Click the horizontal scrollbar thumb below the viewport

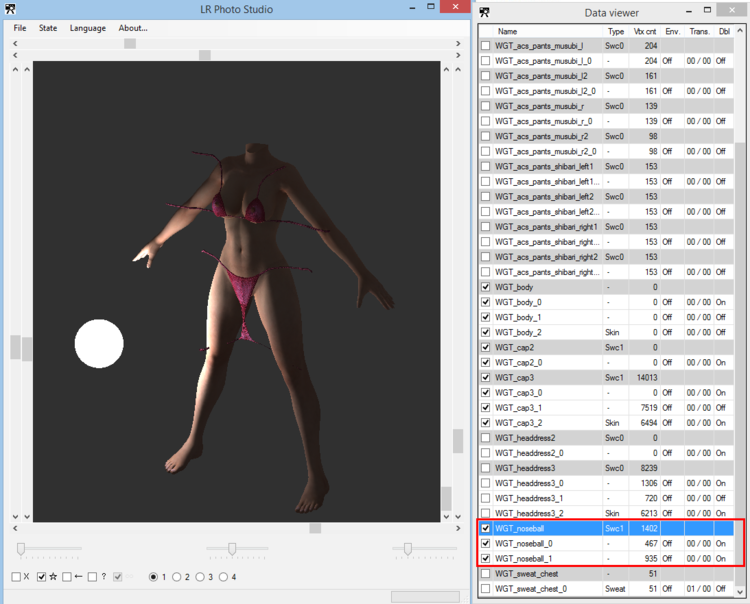[315, 528]
